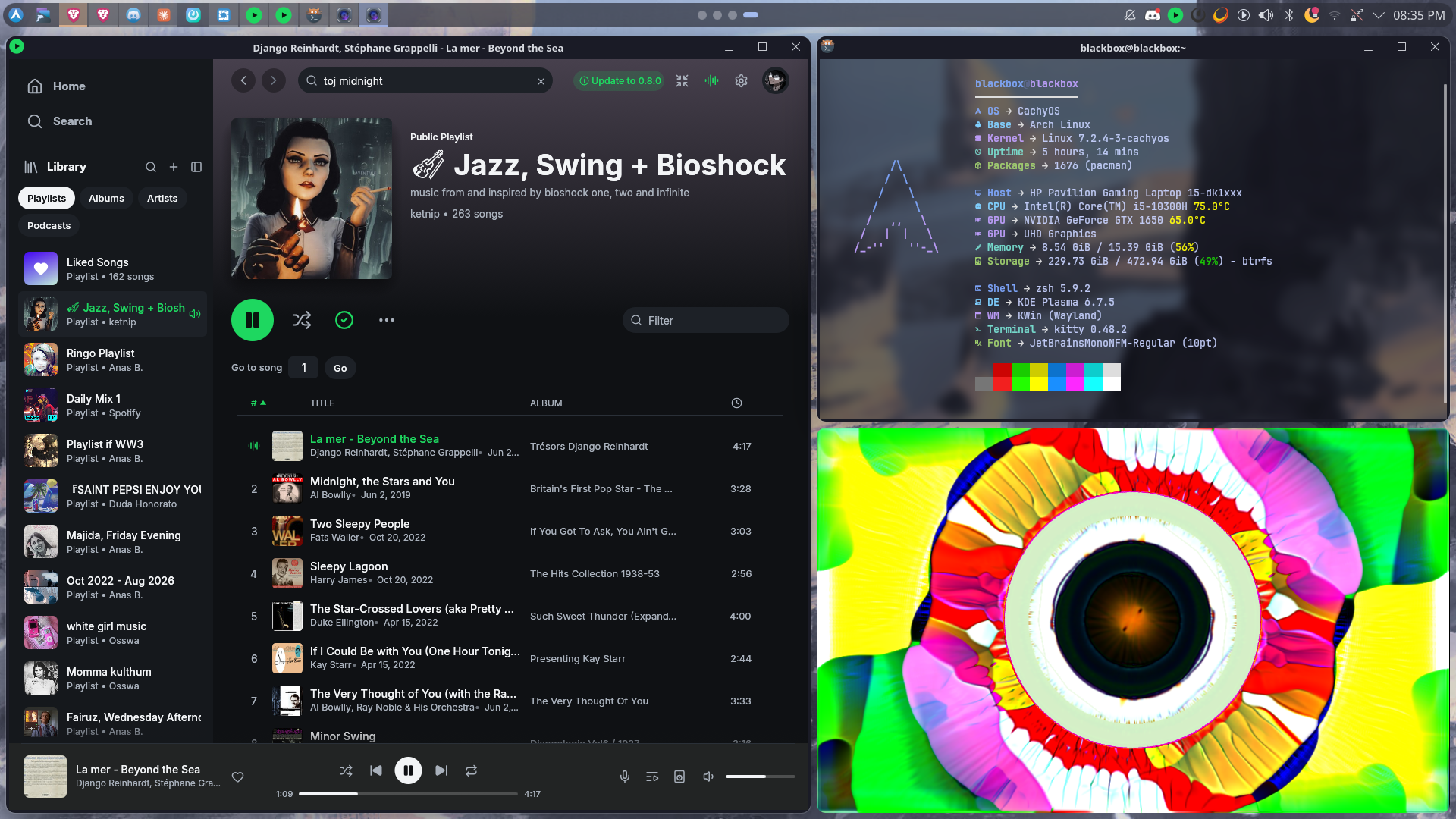
Task: Skip to previous track
Action: [376, 770]
